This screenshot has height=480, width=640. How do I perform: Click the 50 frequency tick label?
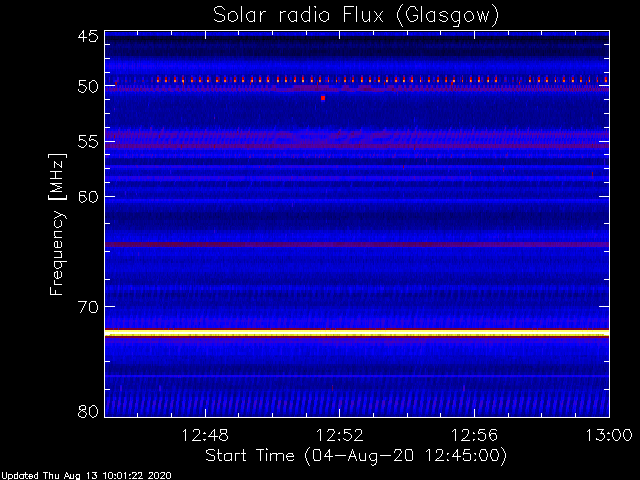click(88, 87)
